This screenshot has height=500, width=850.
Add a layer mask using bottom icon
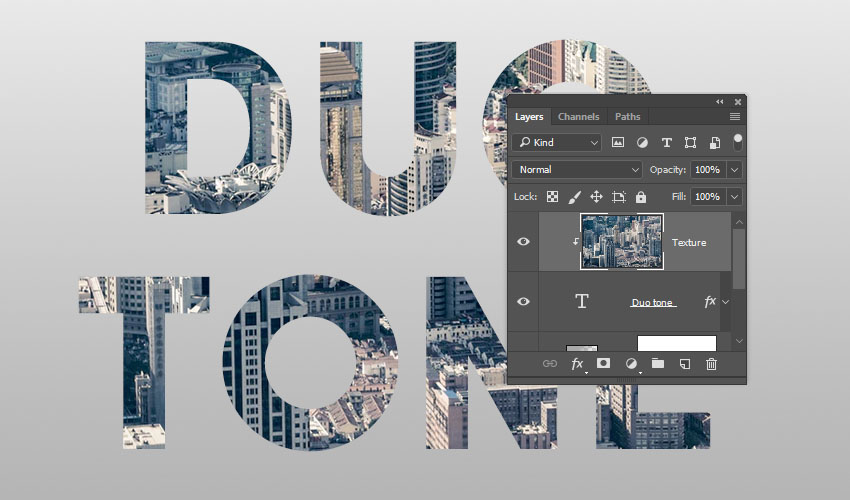click(x=604, y=364)
